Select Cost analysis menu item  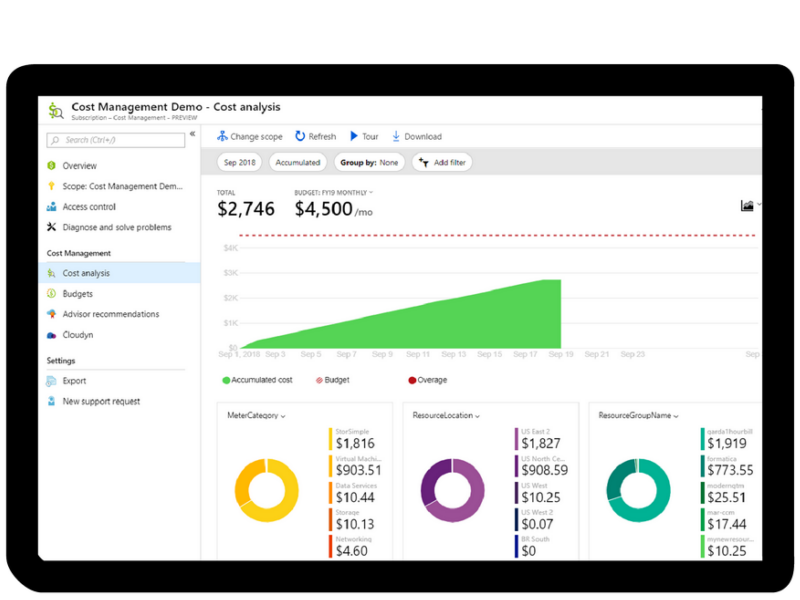tap(119, 273)
